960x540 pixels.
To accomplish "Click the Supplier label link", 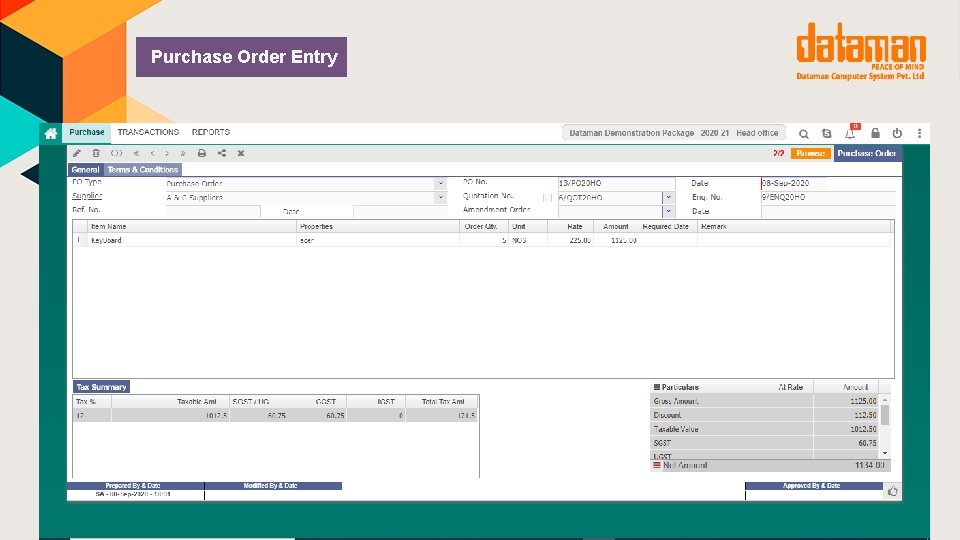I will pos(87,196).
